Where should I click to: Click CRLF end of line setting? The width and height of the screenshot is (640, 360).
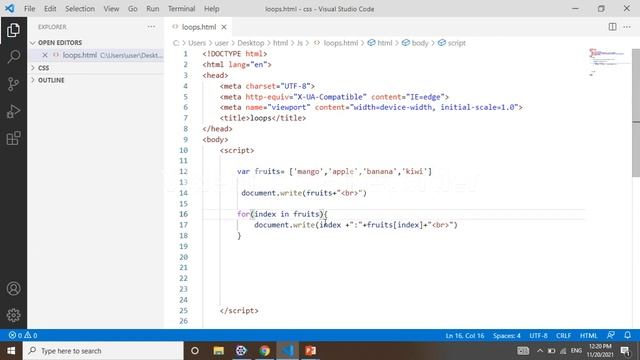pos(563,336)
